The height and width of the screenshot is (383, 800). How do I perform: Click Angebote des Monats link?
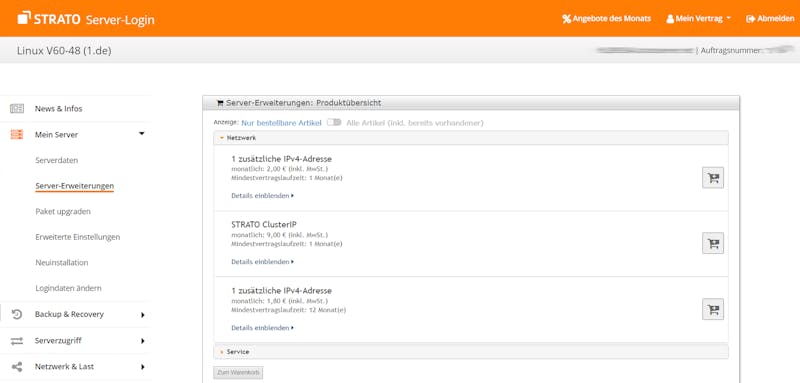coord(612,19)
